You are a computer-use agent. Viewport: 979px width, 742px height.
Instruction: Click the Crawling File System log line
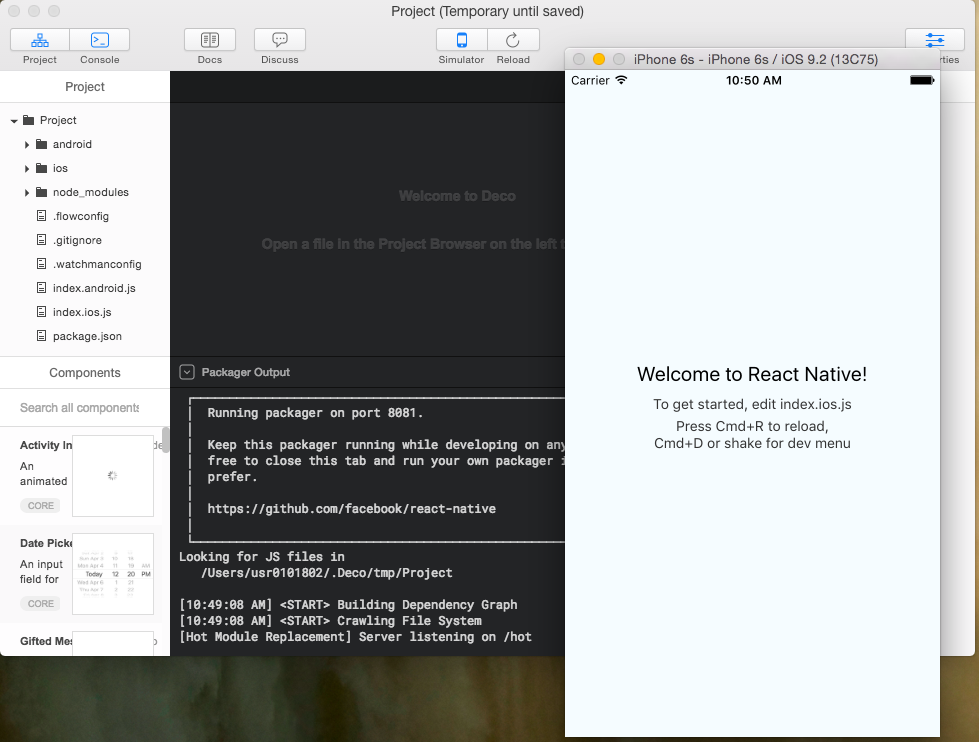330,621
